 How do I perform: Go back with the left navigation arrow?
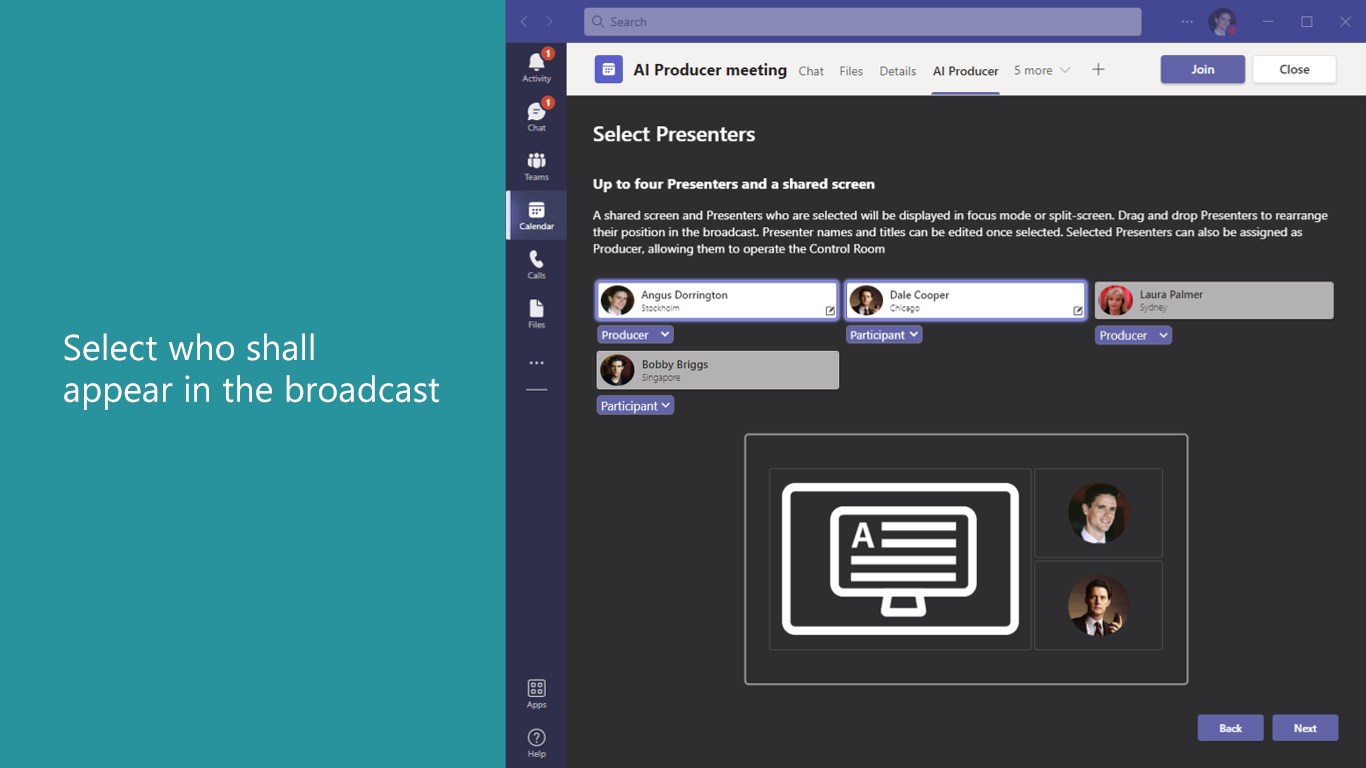click(x=523, y=22)
